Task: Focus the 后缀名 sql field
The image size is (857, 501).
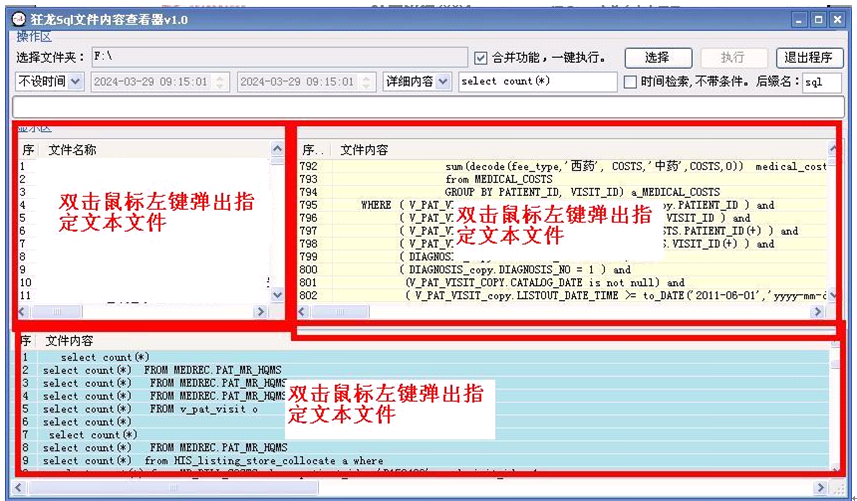Action: point(821,82)
